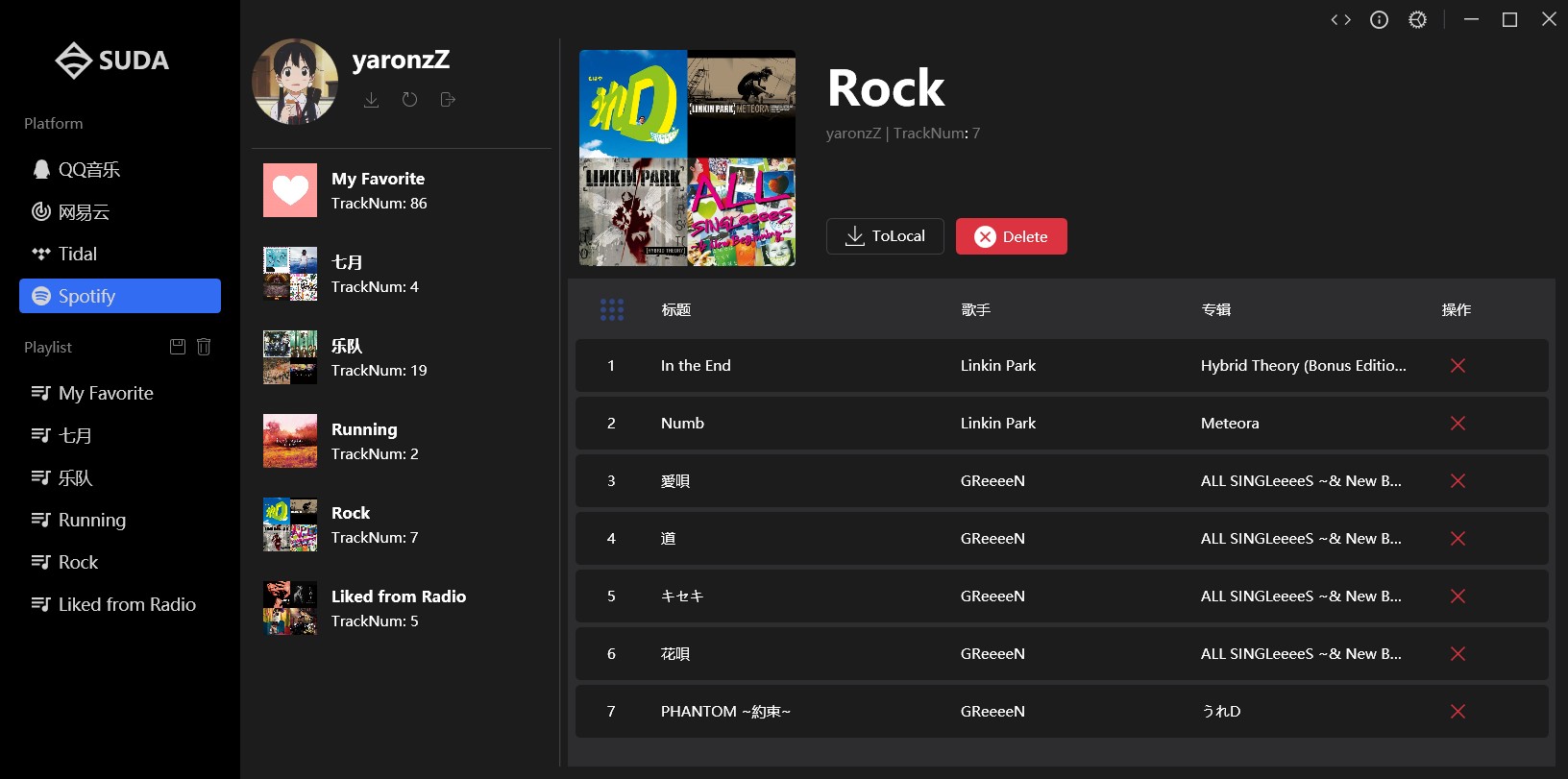This screenshot has height=779, width=1568.
Task: Open My Favorite heart cover thumbnail
Action: point(290,190)
